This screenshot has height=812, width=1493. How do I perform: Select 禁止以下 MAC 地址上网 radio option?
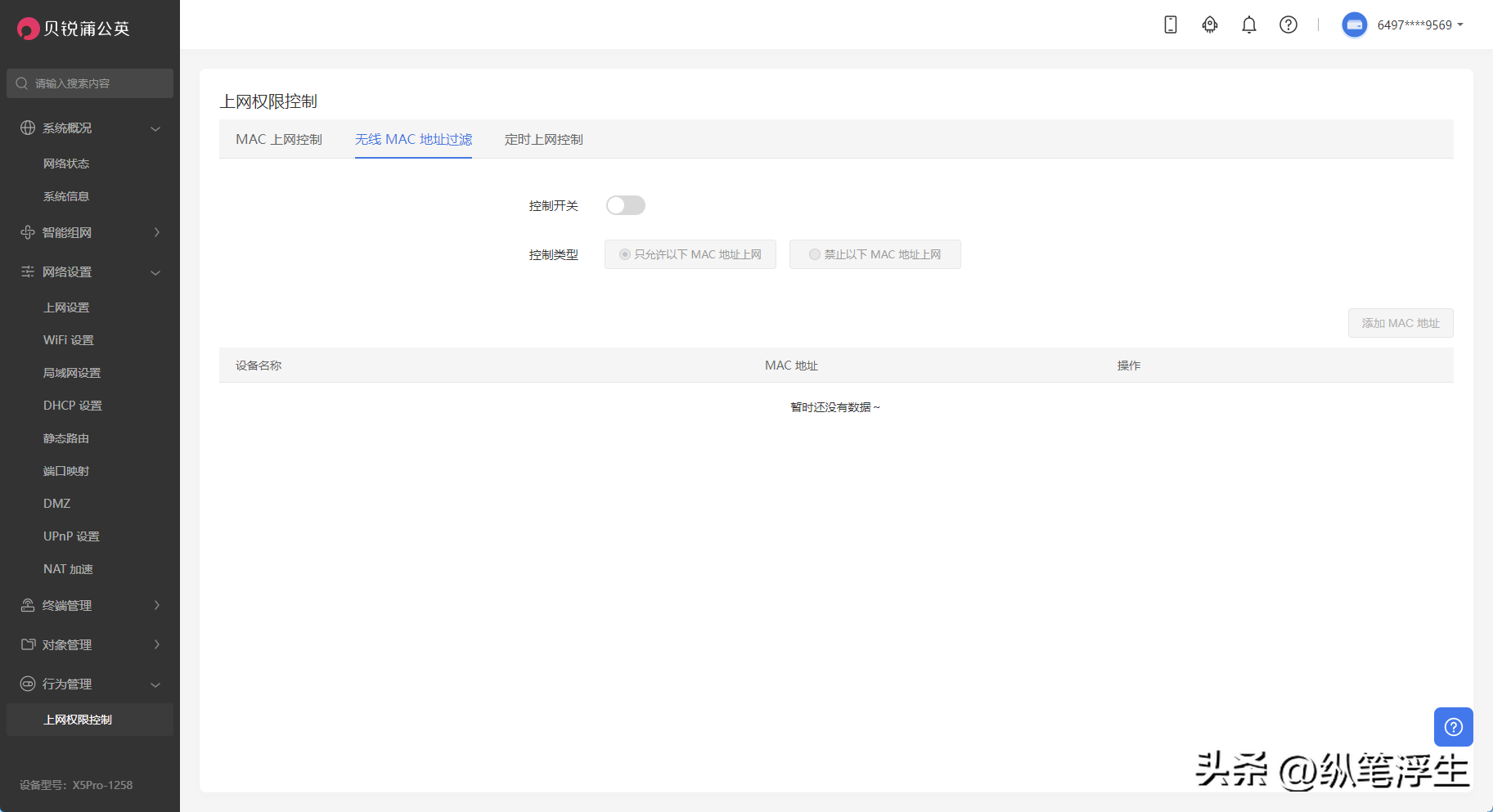(x=875, y=254)
